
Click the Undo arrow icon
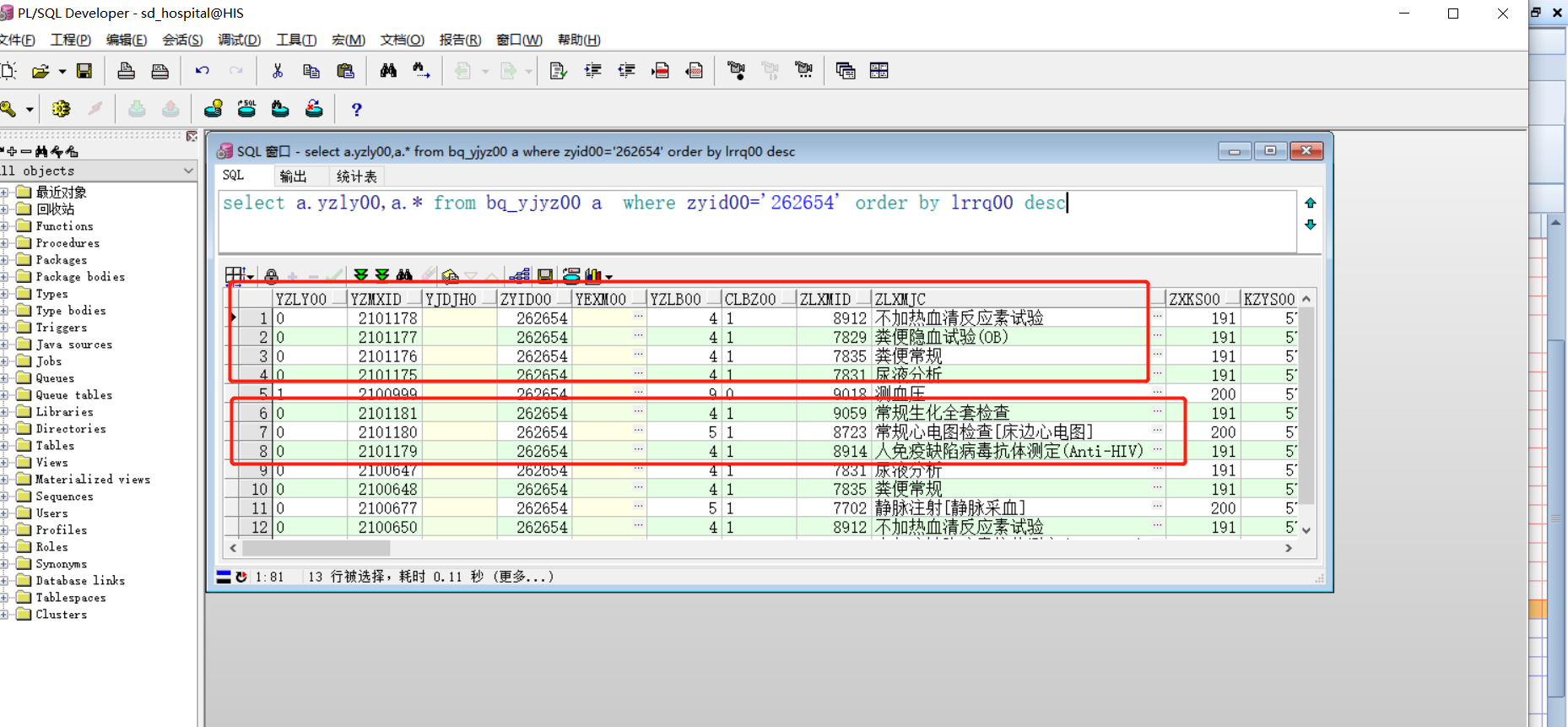click(202, 71)
